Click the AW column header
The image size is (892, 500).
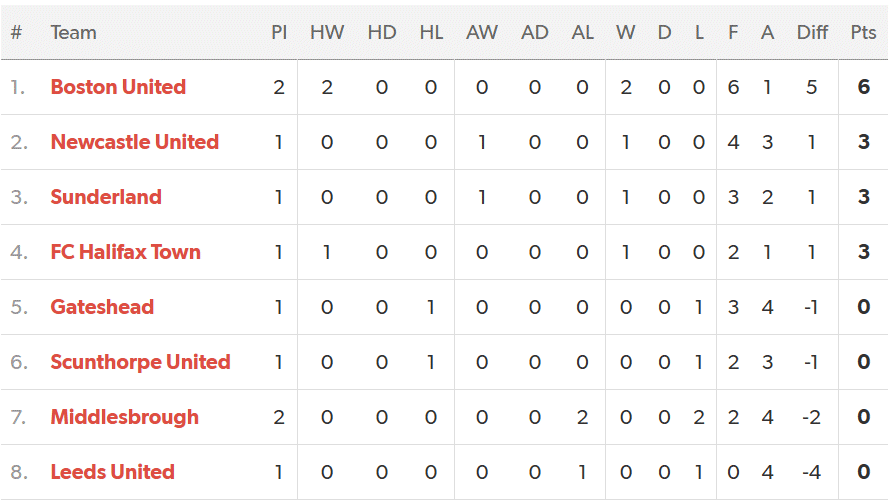(482, 32)
